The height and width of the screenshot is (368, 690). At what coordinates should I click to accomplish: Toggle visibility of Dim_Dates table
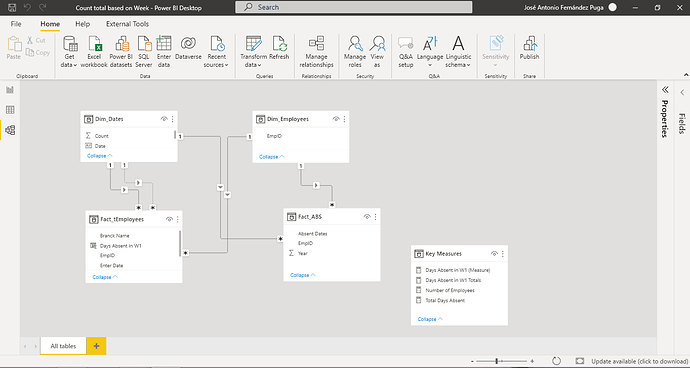coord(164,119)
